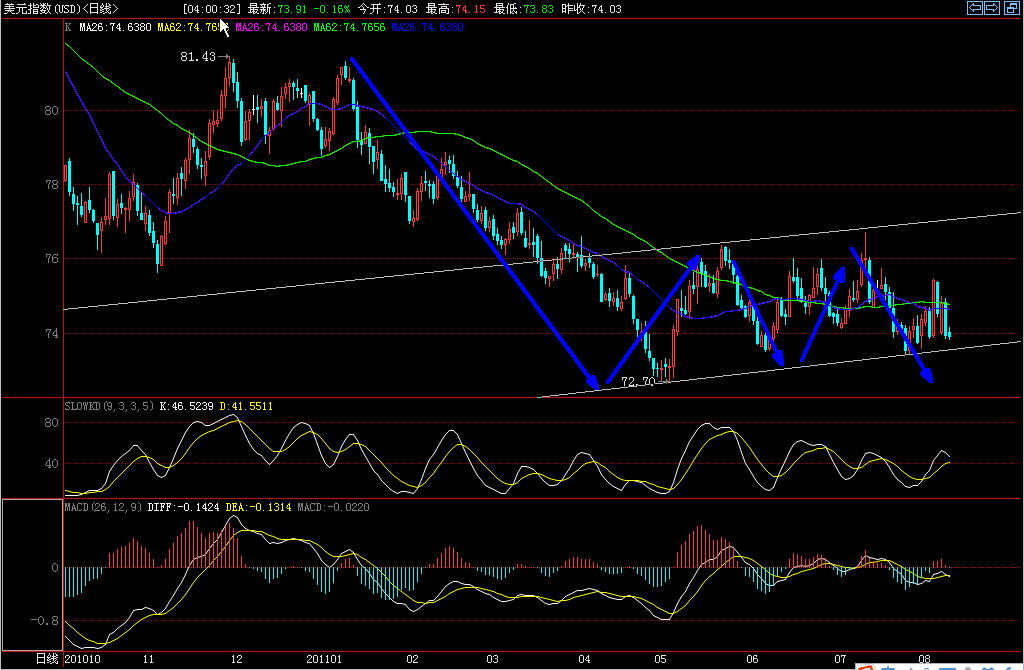Click the green MA62:74.7656 indicator label
This screenshot has height=670, width=1024.
point(349,27)
